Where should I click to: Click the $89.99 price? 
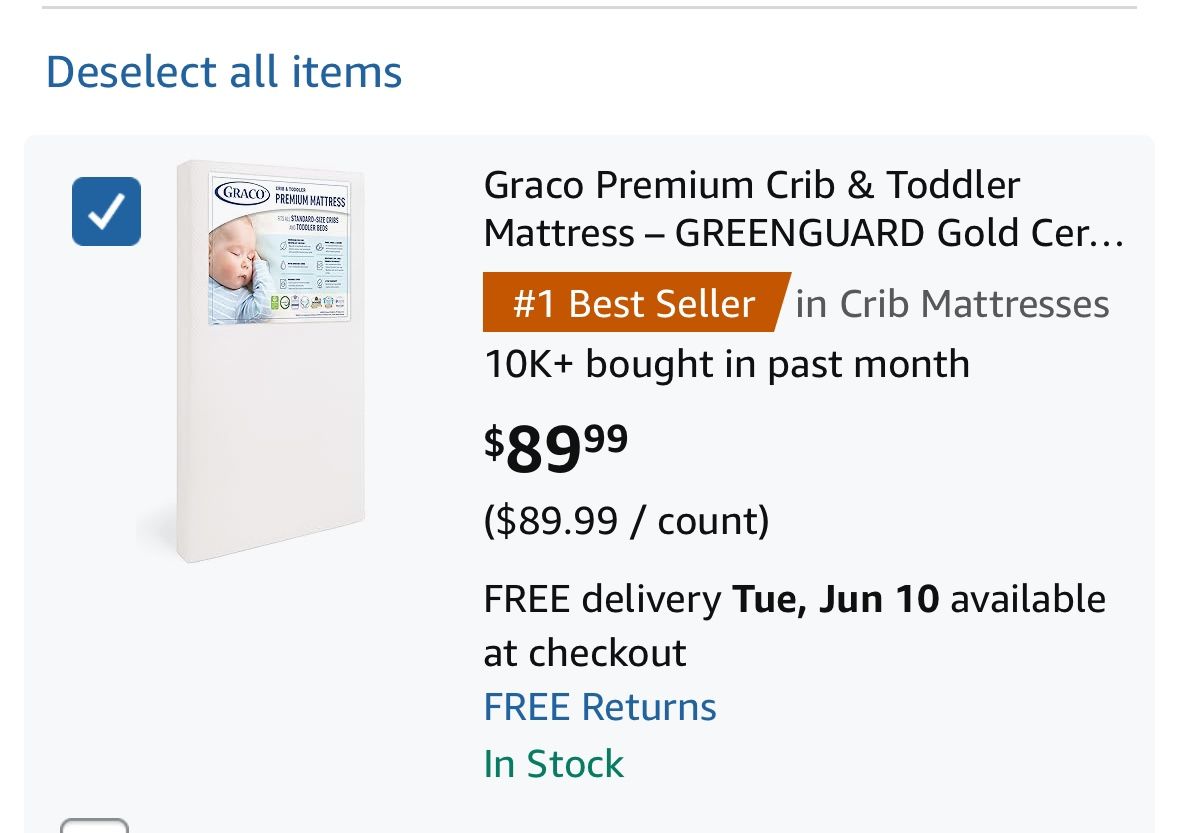(556, 447)
